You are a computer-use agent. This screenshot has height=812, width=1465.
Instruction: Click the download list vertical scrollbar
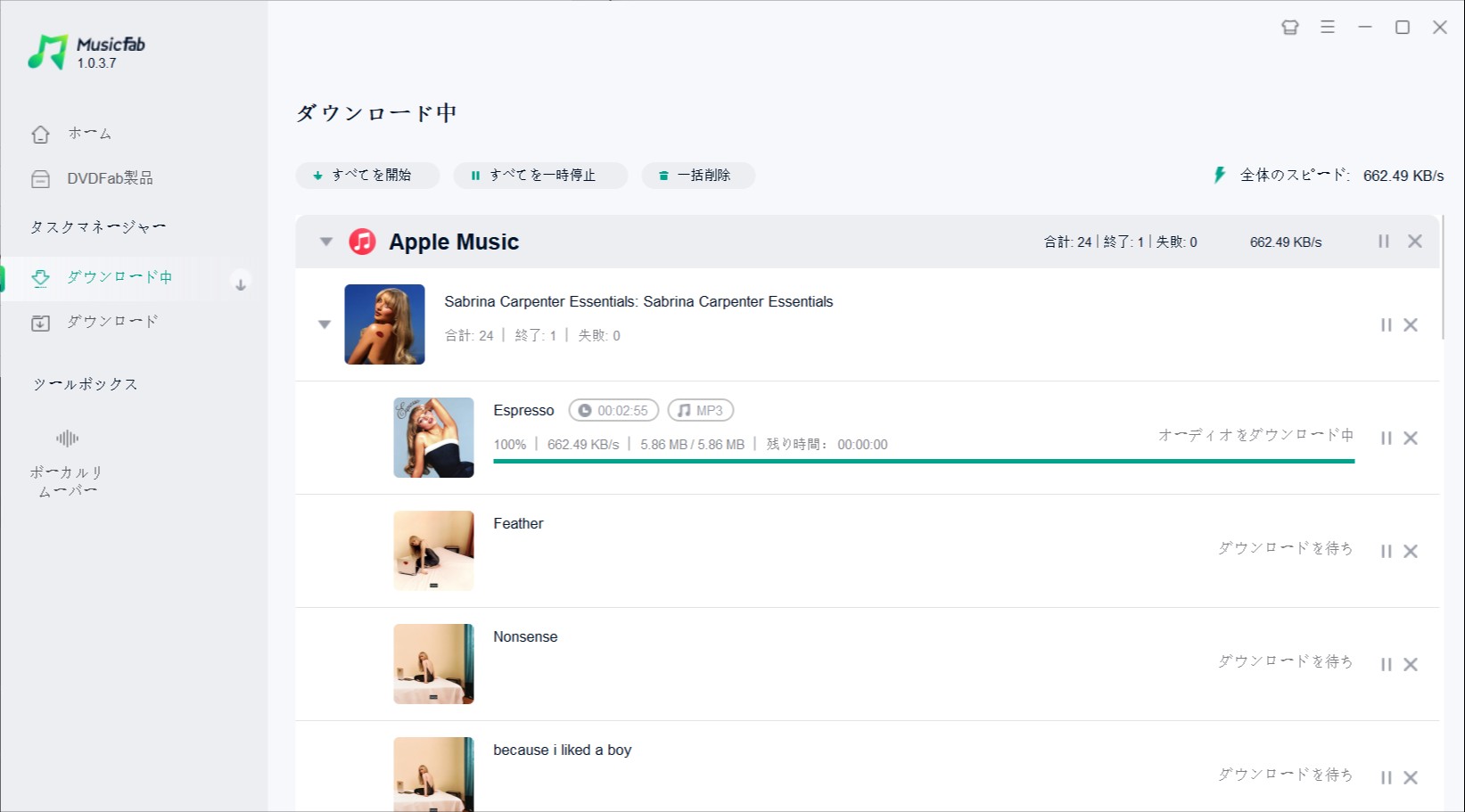pos(1443,277)
